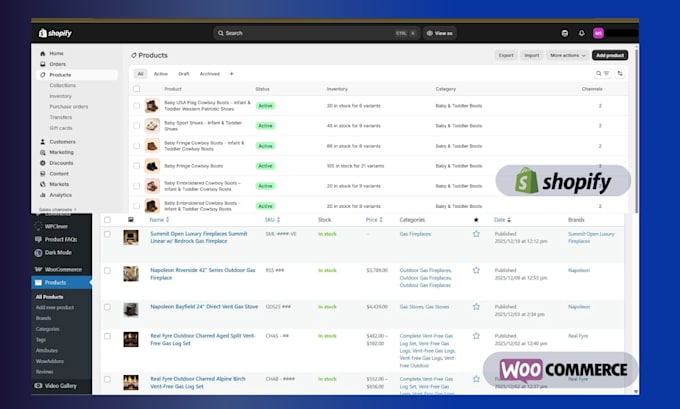Image resolution: width=680 pixels, height=409 pixels.
Task: Sort WooCommerce products by Name column
Action: (x=159, y=220)
